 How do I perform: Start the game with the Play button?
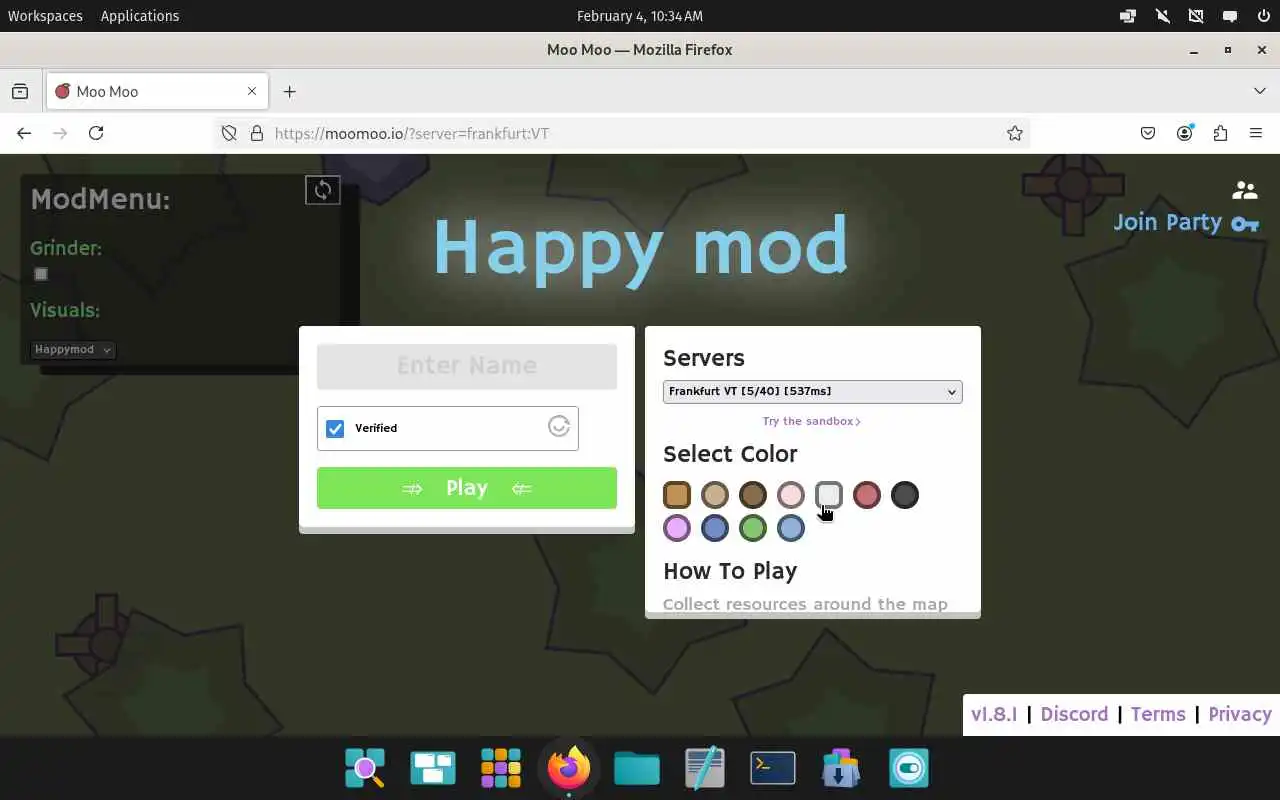[467, 488]
